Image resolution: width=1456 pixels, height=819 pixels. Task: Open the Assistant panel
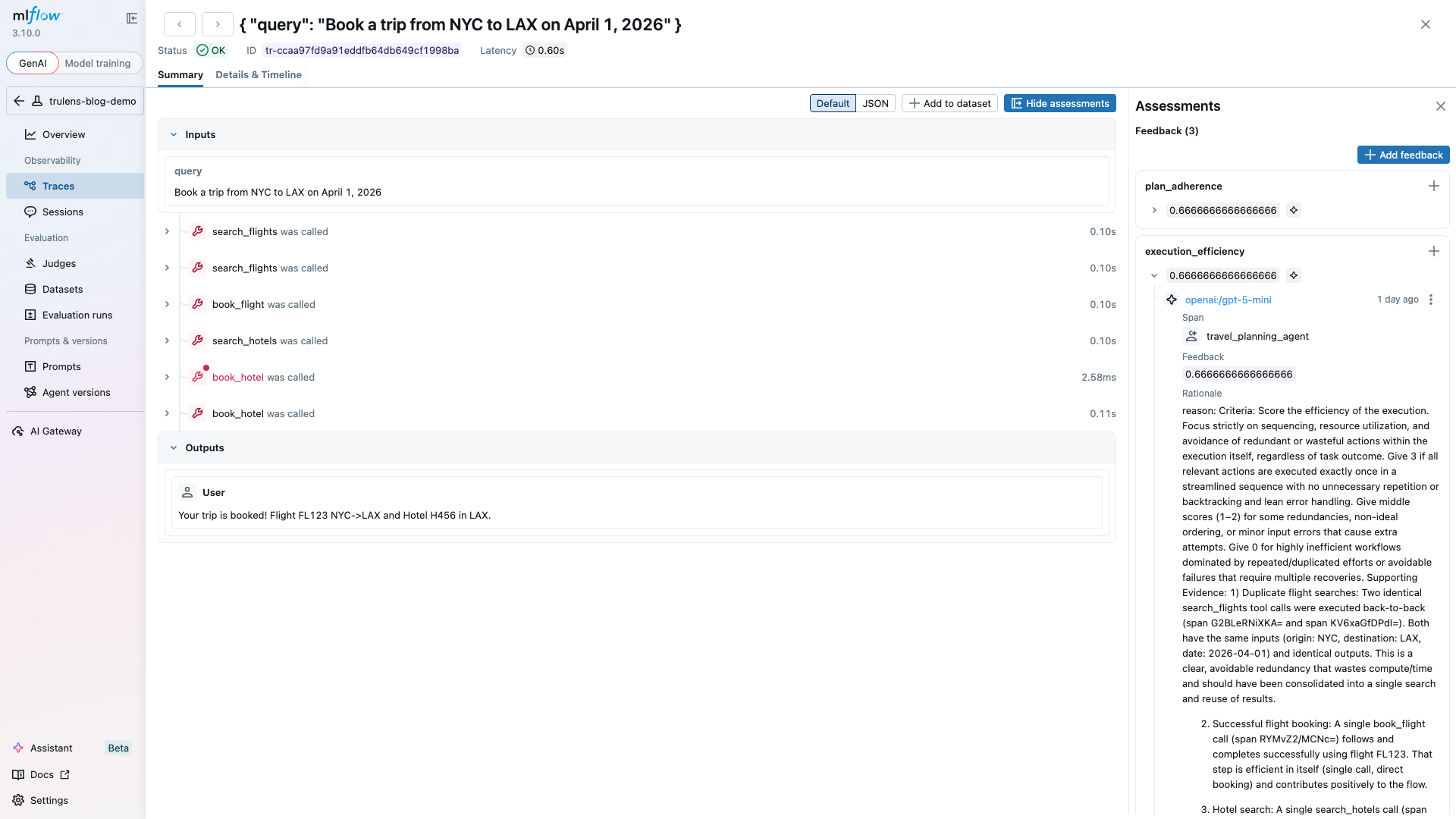point(51,748)
